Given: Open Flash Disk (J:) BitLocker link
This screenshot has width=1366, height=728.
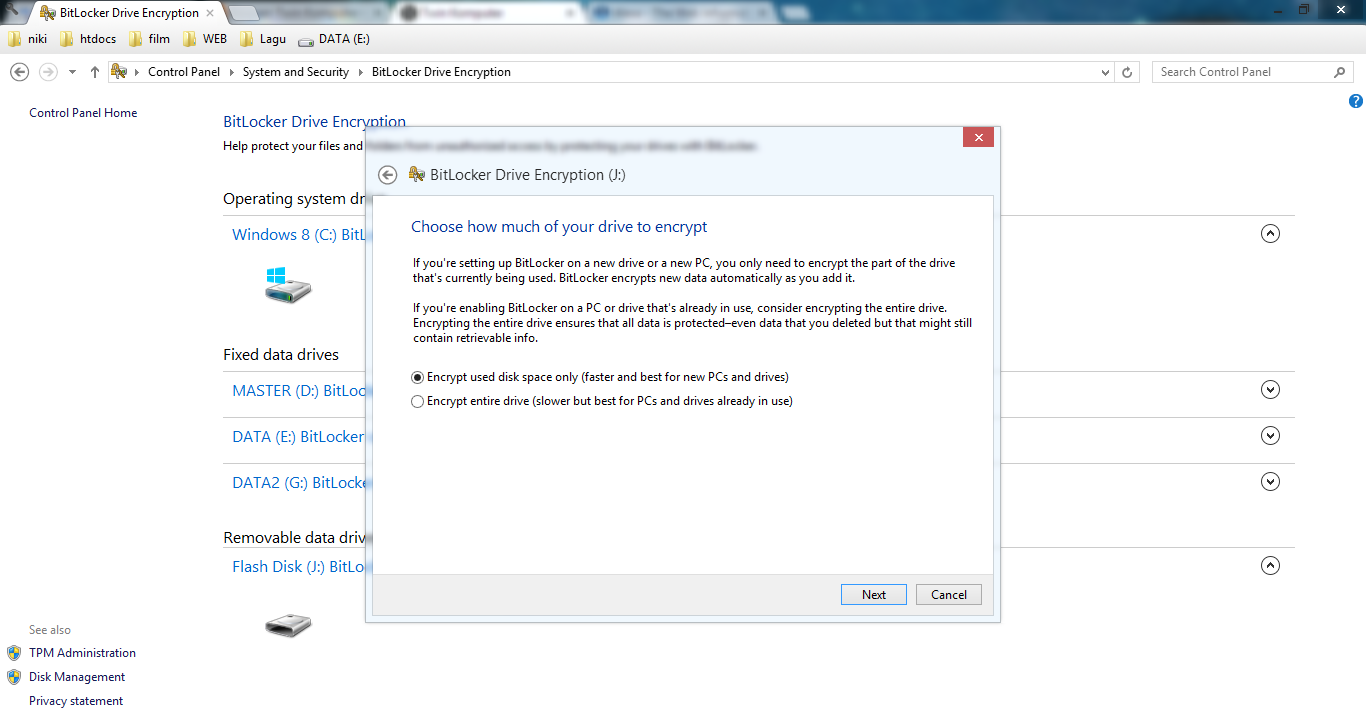Looking at the screenshot, I should (x=299, y=566).
